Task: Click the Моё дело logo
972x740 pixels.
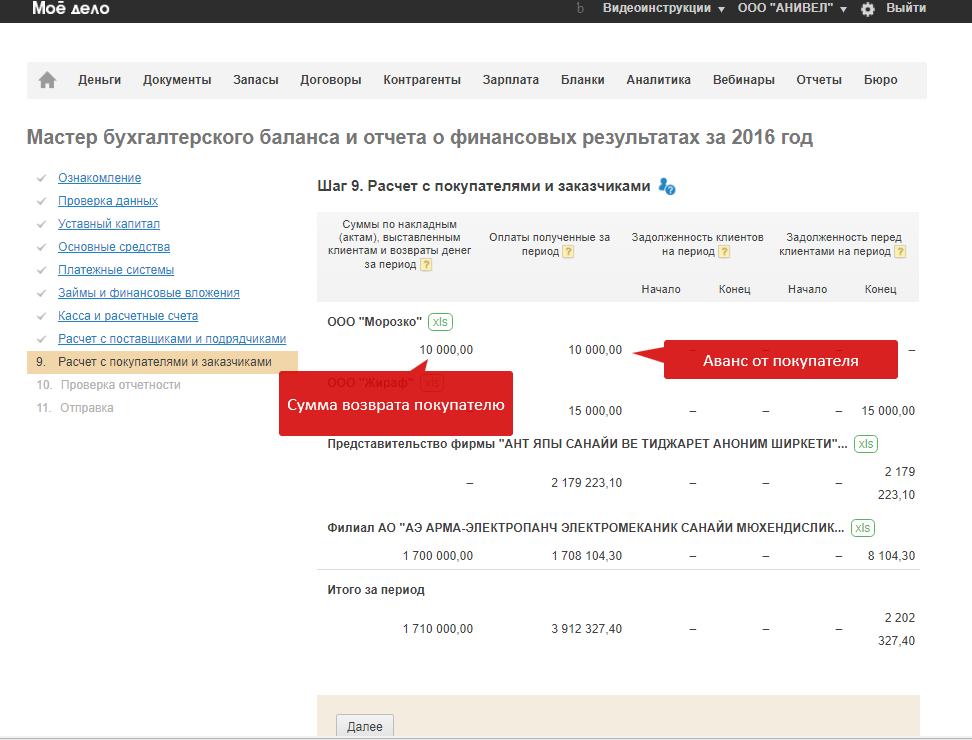Action: pos(71,9)
